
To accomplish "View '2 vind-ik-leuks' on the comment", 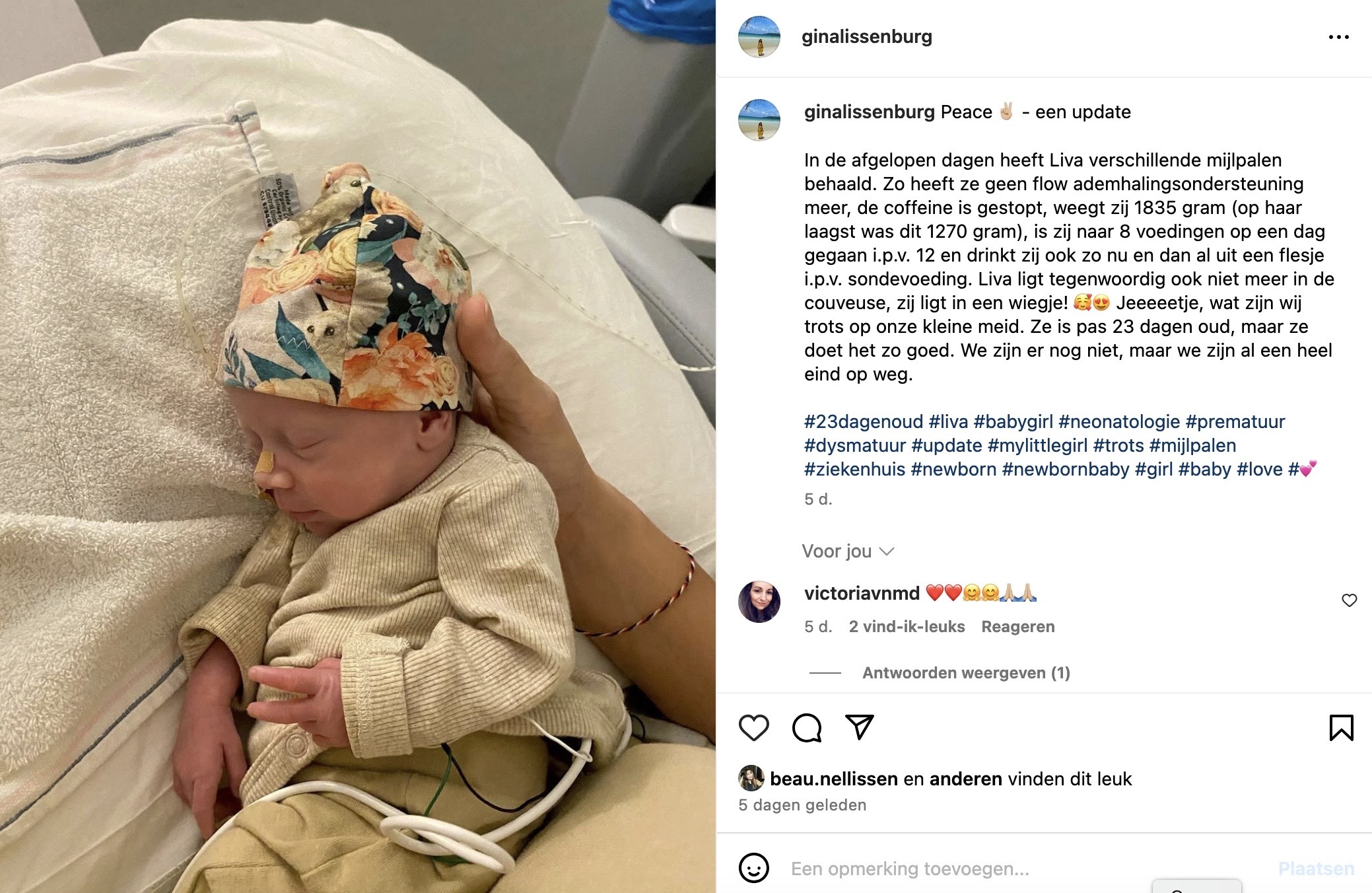I will coord(907,626).
